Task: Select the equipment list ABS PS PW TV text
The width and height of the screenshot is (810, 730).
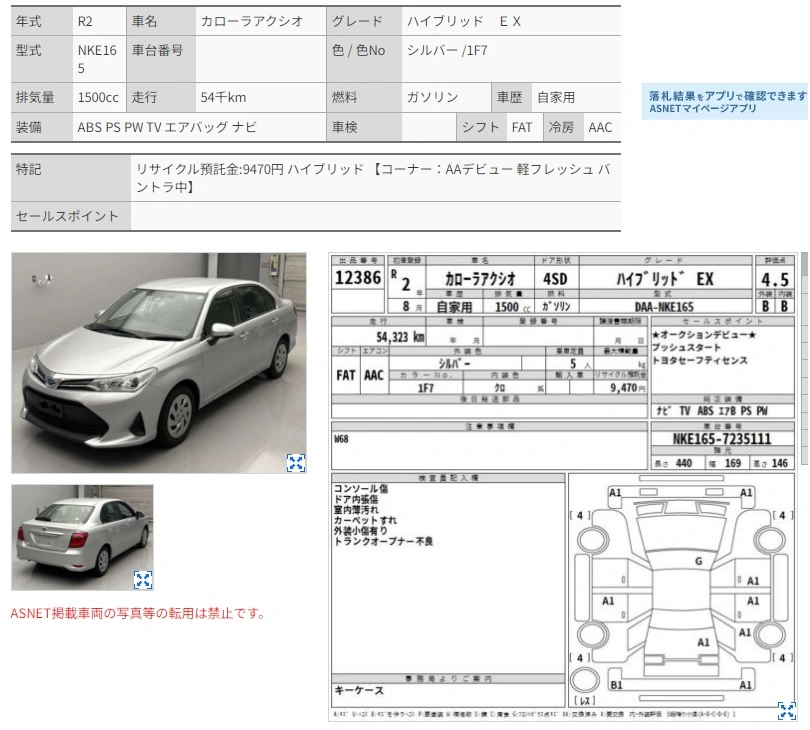Action: click(x=167, y=127)
